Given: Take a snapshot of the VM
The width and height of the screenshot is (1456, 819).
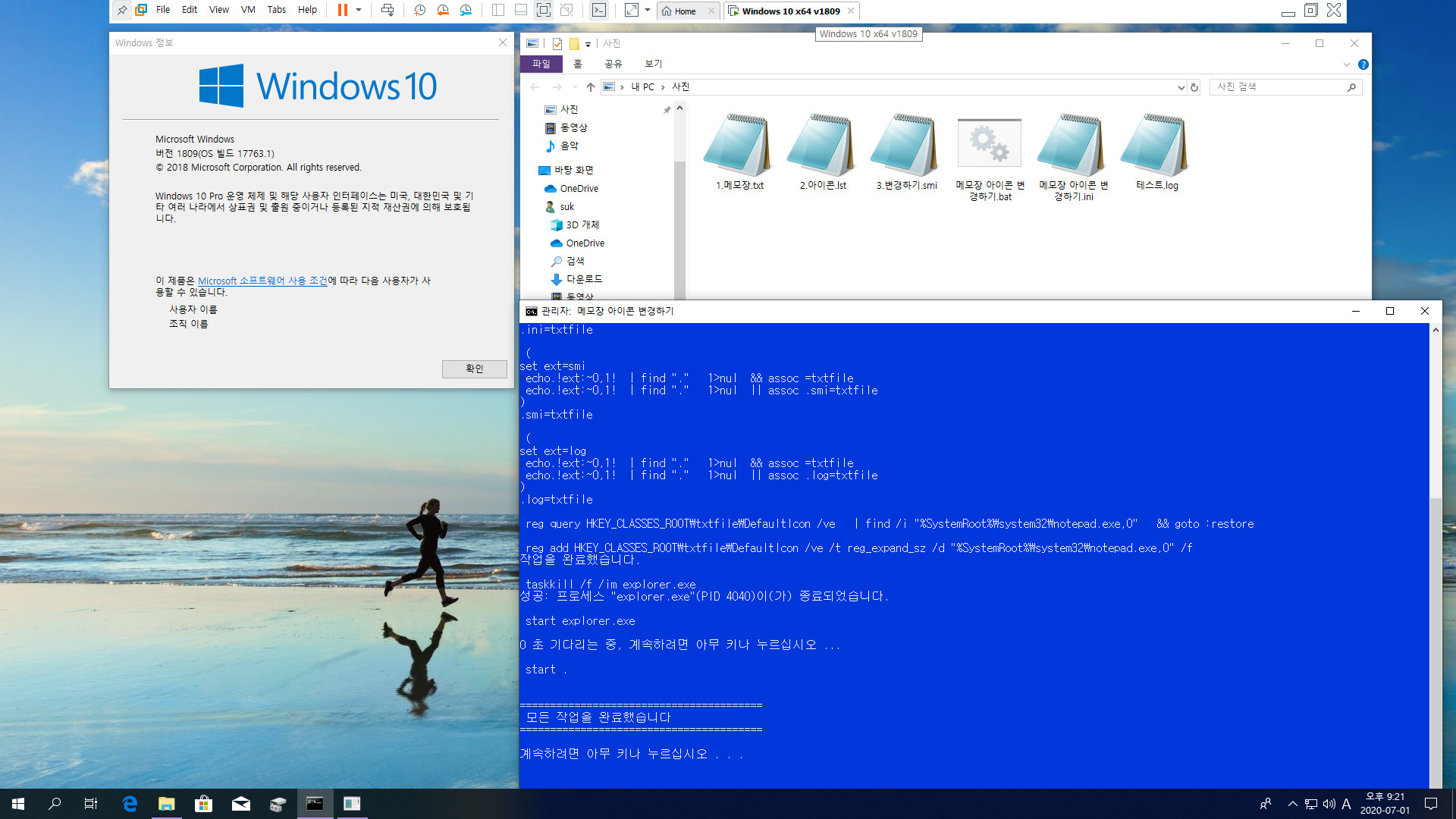Looking at the screenshot, I should [x=419, y=10].
